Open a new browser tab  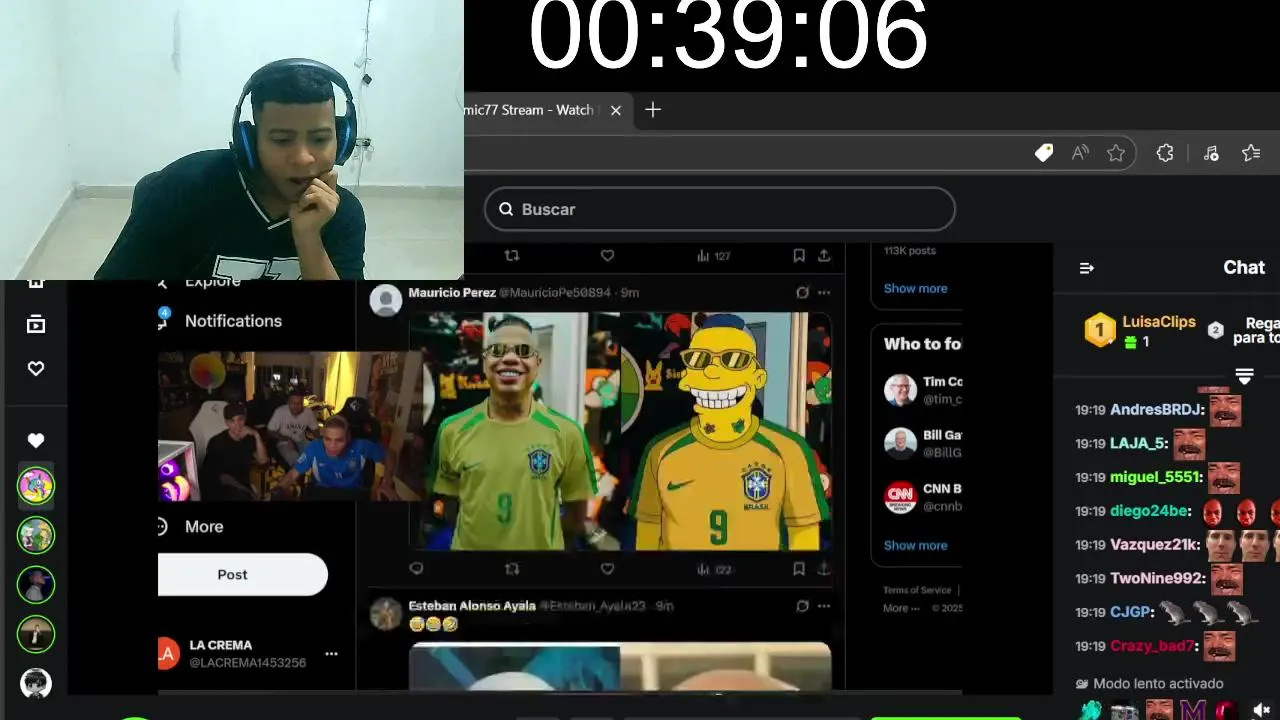[653, 110]
